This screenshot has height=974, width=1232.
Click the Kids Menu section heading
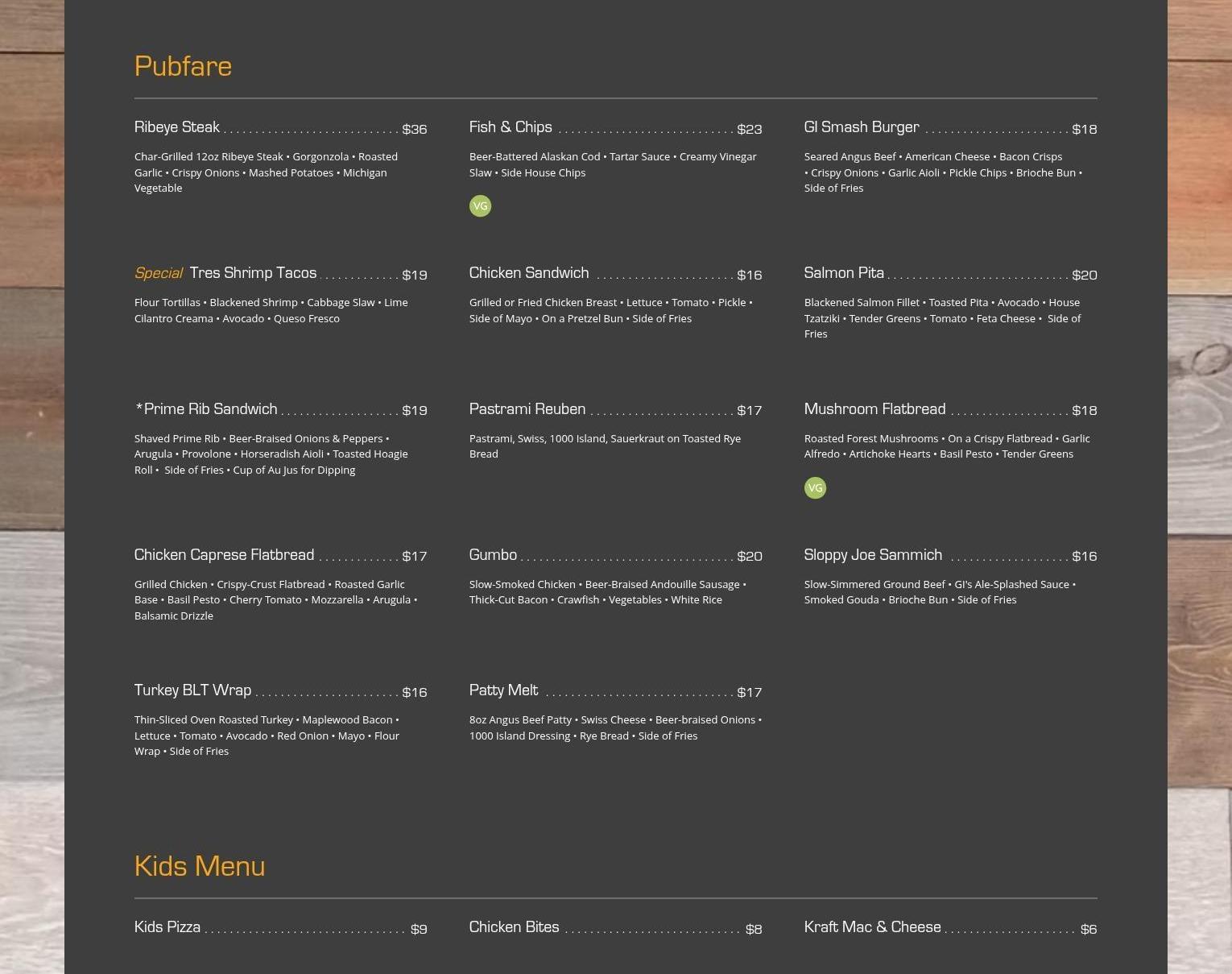(x=200, y=866)
